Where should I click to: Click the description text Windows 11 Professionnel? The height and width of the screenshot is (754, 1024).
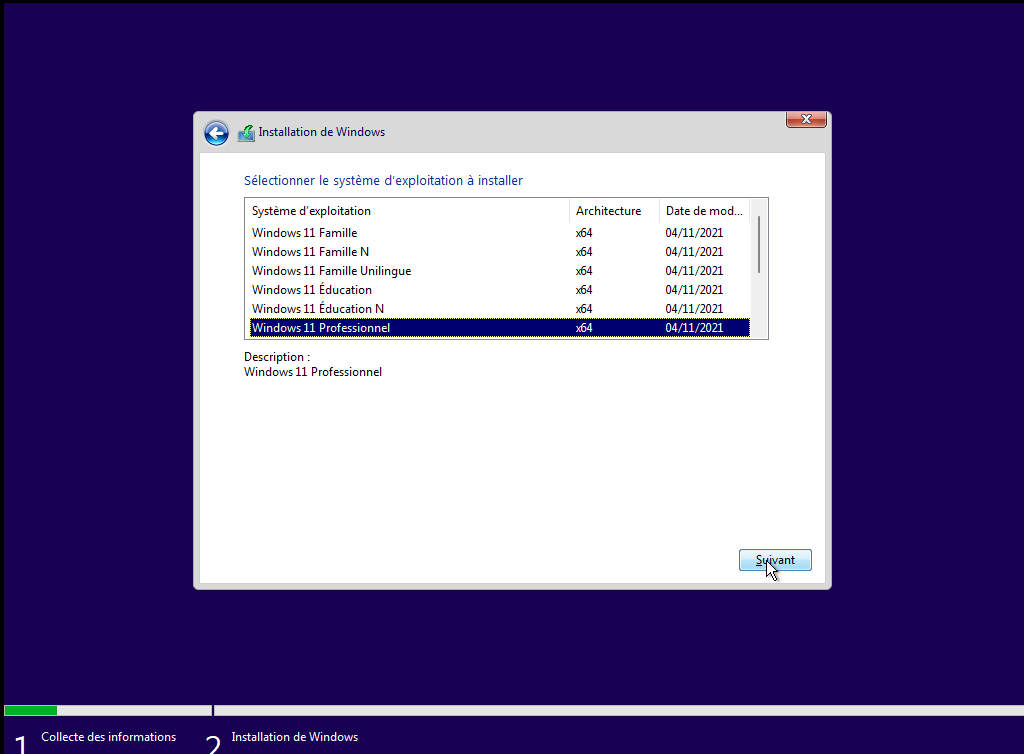313,372
